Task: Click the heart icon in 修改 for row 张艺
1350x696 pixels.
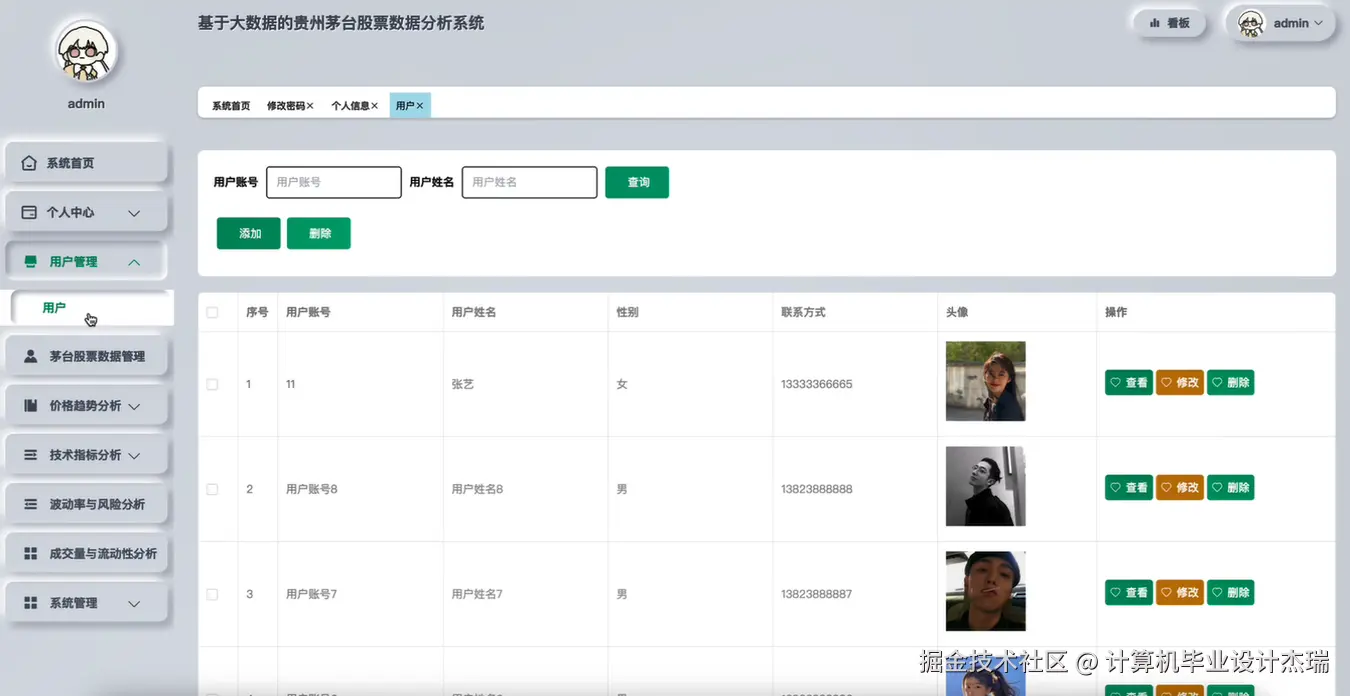Action: [x=1166, y=382]
